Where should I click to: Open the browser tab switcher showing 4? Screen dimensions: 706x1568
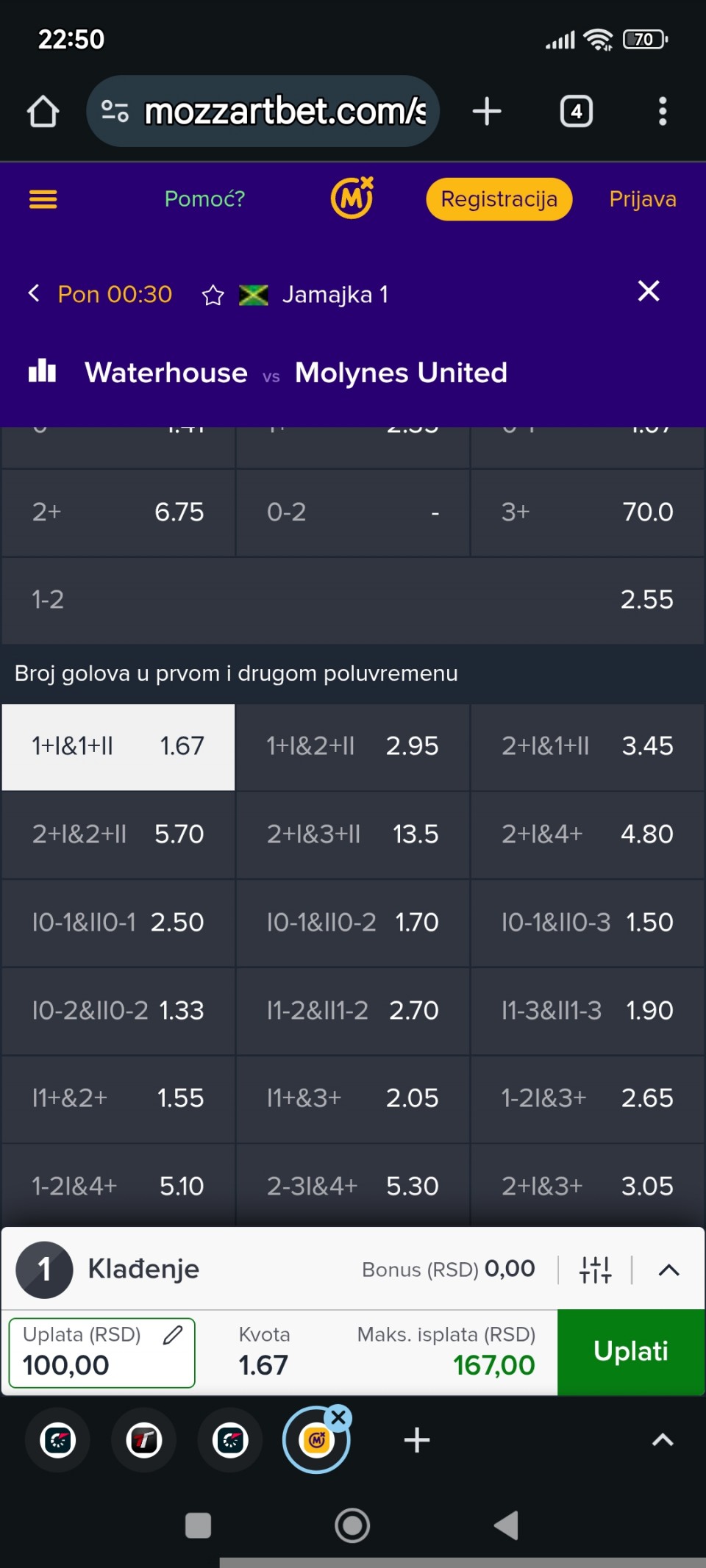pyautogui.click(x=577, y=112)
